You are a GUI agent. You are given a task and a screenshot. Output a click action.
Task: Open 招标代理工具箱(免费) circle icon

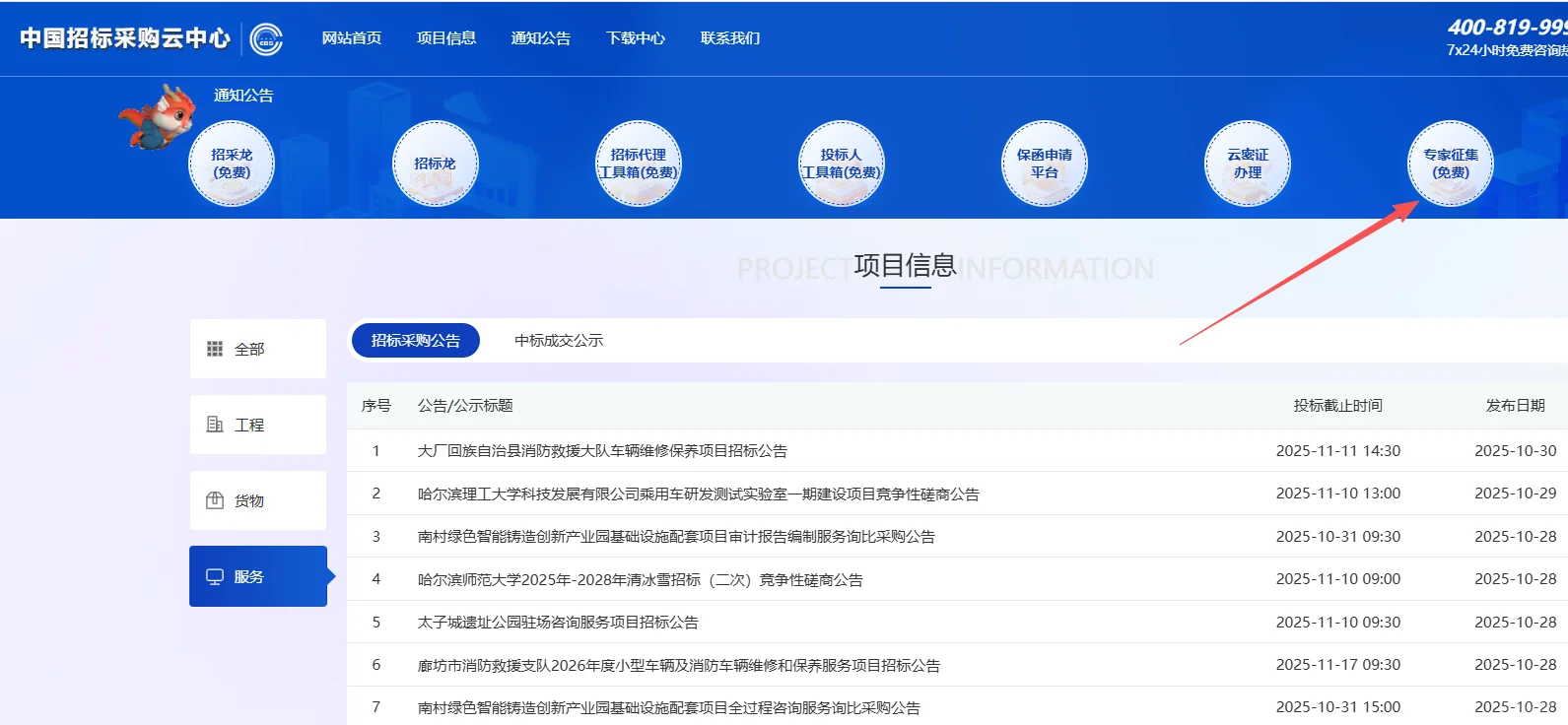tap(639, 164)
